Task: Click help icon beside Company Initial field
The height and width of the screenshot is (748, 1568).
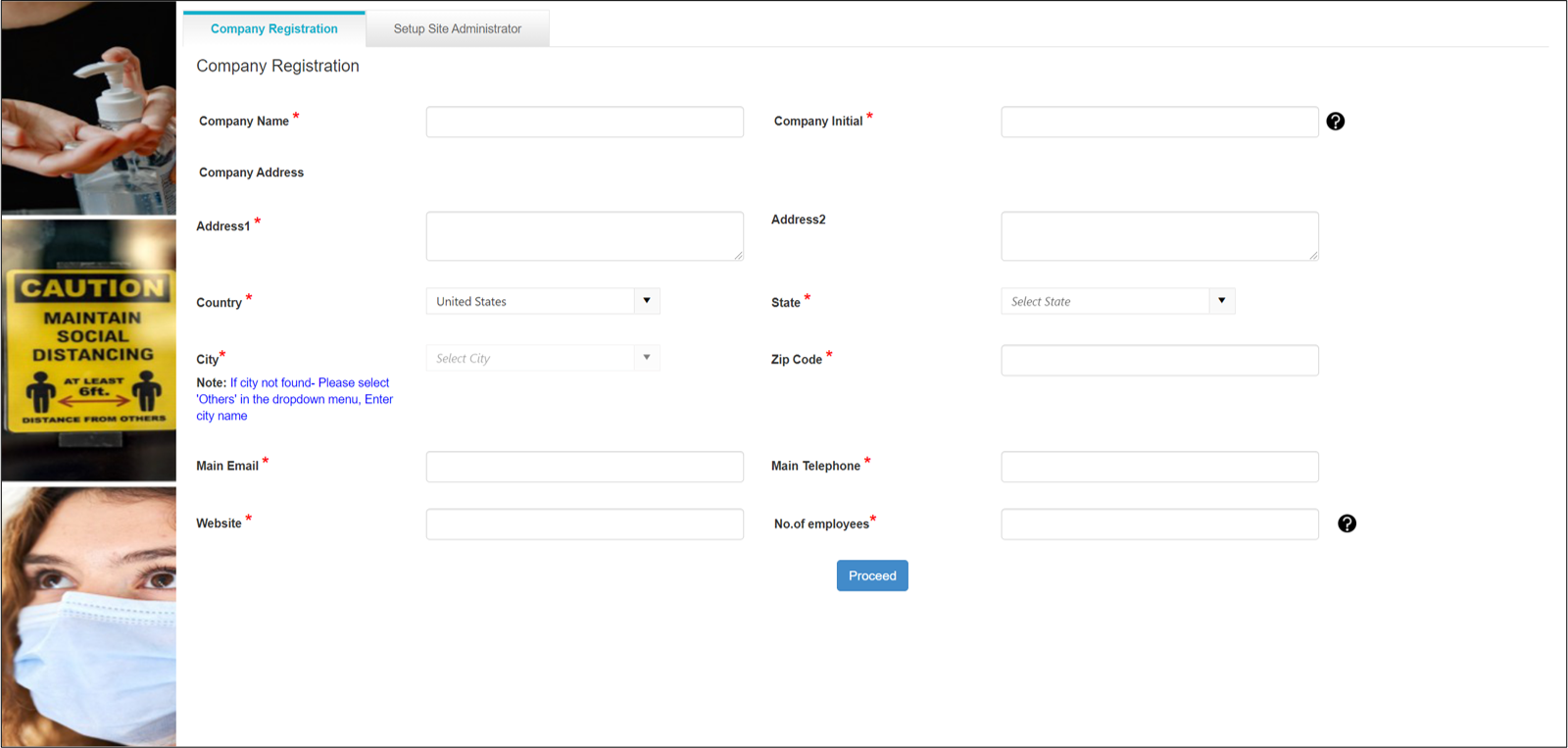Action: point(1335,122)
